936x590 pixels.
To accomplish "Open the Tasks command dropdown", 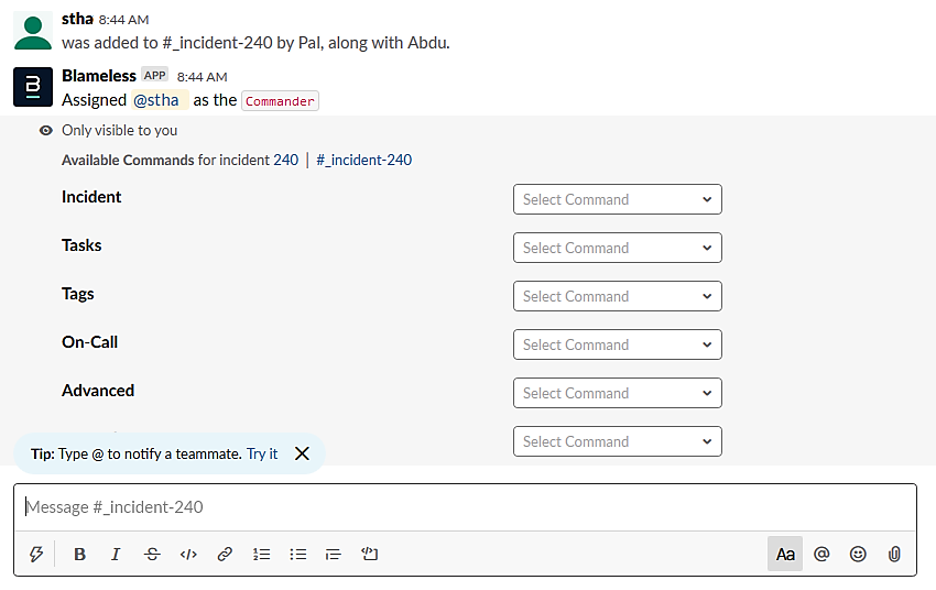I will click(x=617, y=248).
